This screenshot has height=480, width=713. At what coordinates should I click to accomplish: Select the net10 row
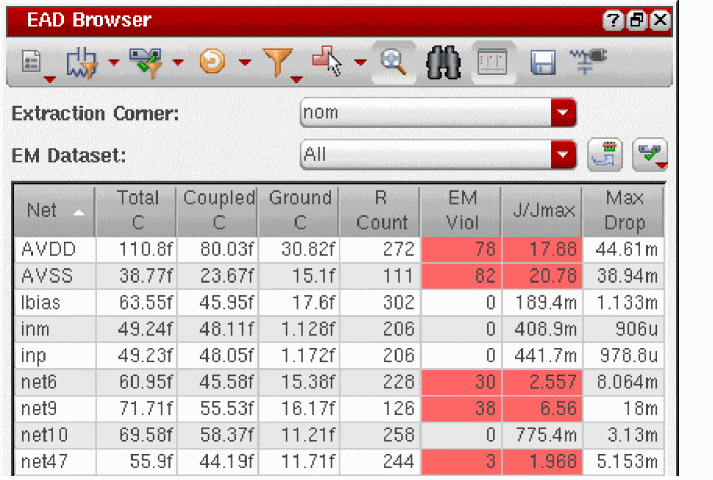coord(339,435)
